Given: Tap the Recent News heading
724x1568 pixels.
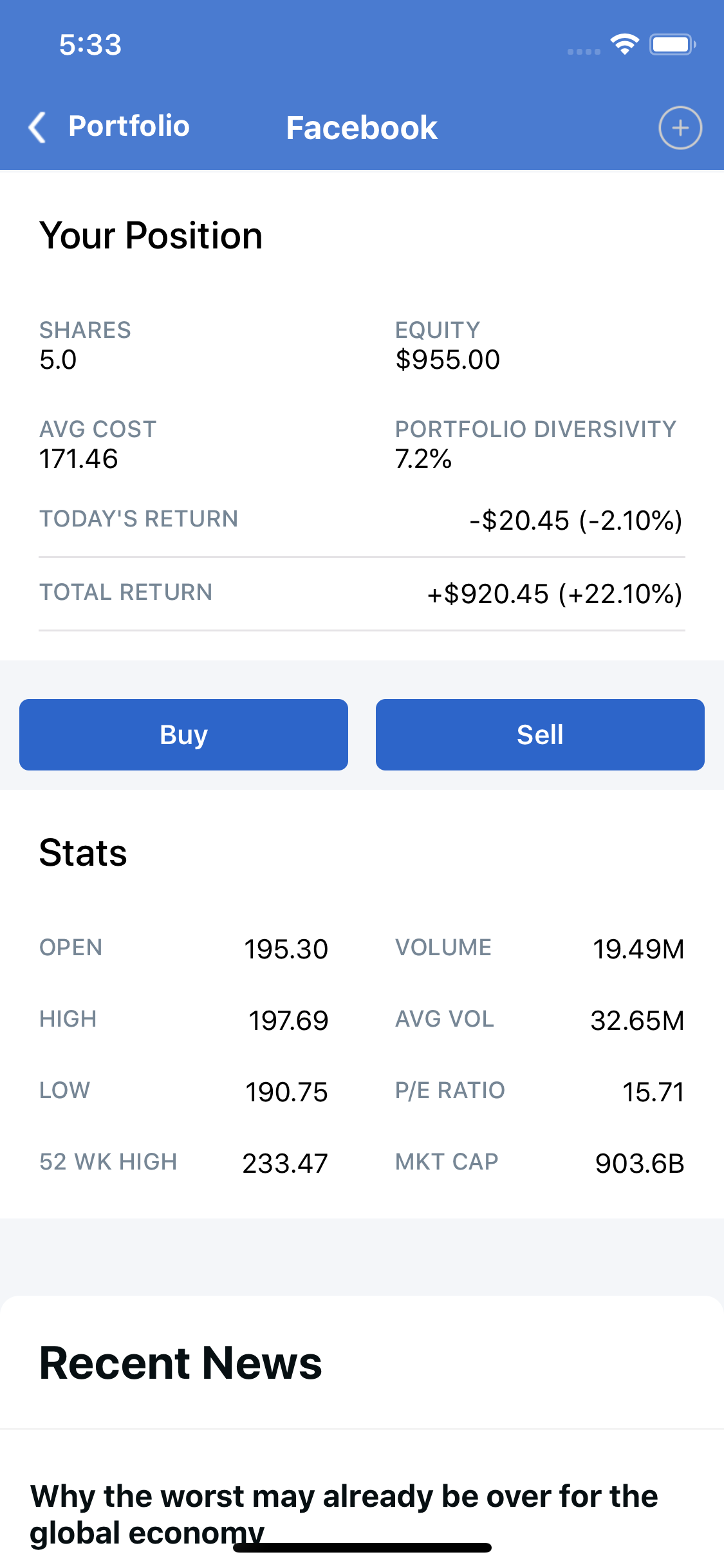Looking at the screenshot, I should click(x=181, y=1363).
